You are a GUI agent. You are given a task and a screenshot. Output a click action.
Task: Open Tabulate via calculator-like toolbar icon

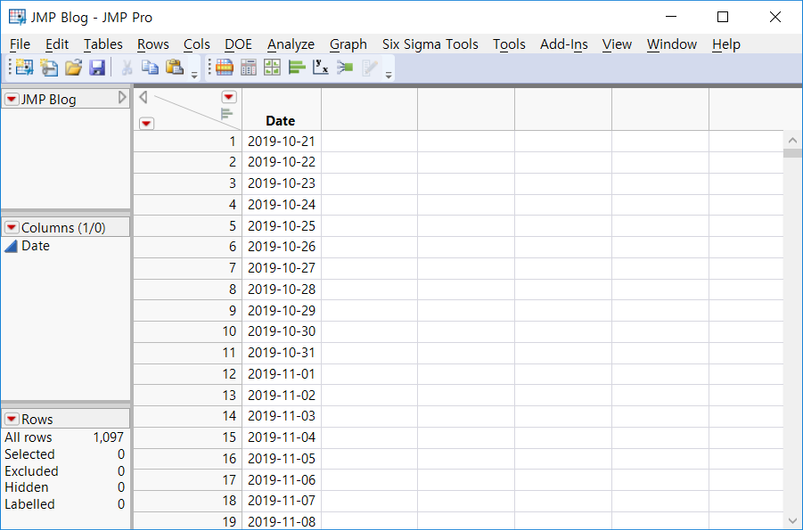pos(248,67)
